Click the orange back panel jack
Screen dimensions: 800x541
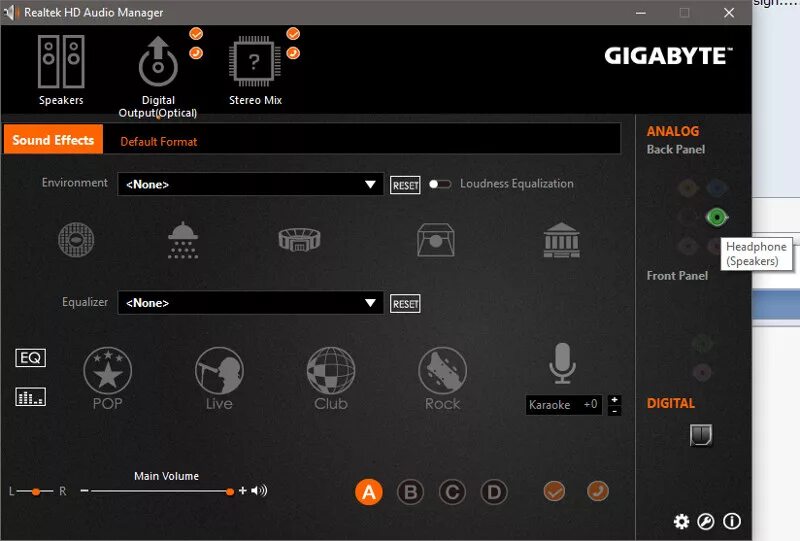point(687,188)
